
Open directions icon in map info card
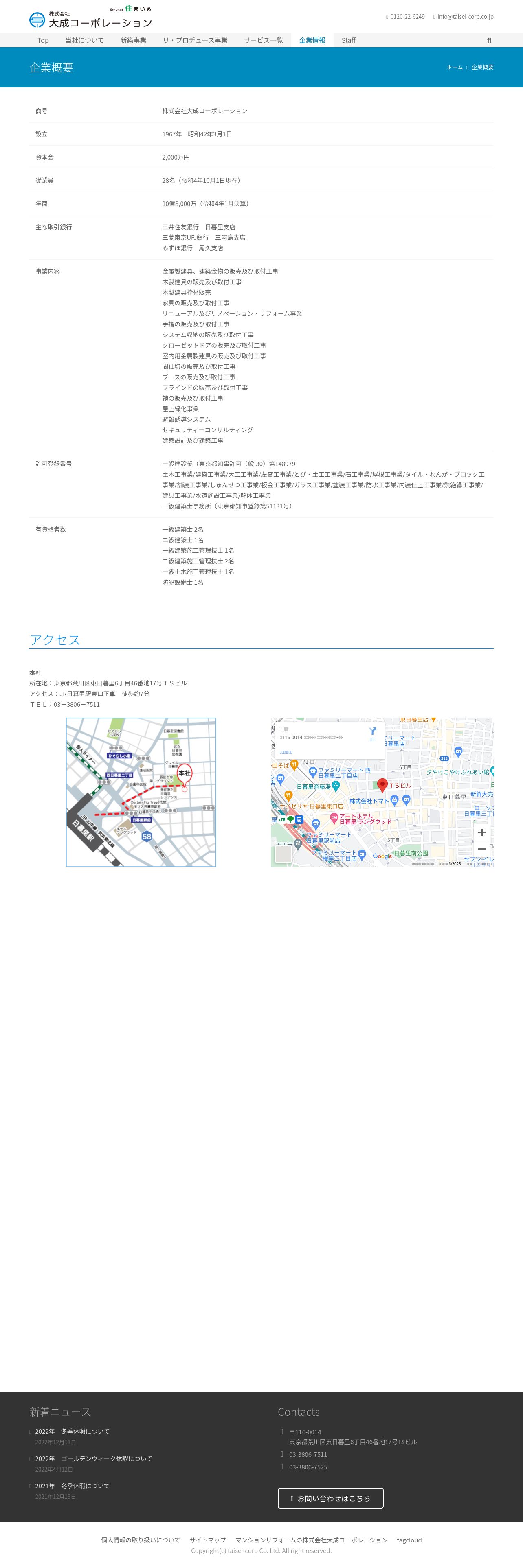pos(373,731)
